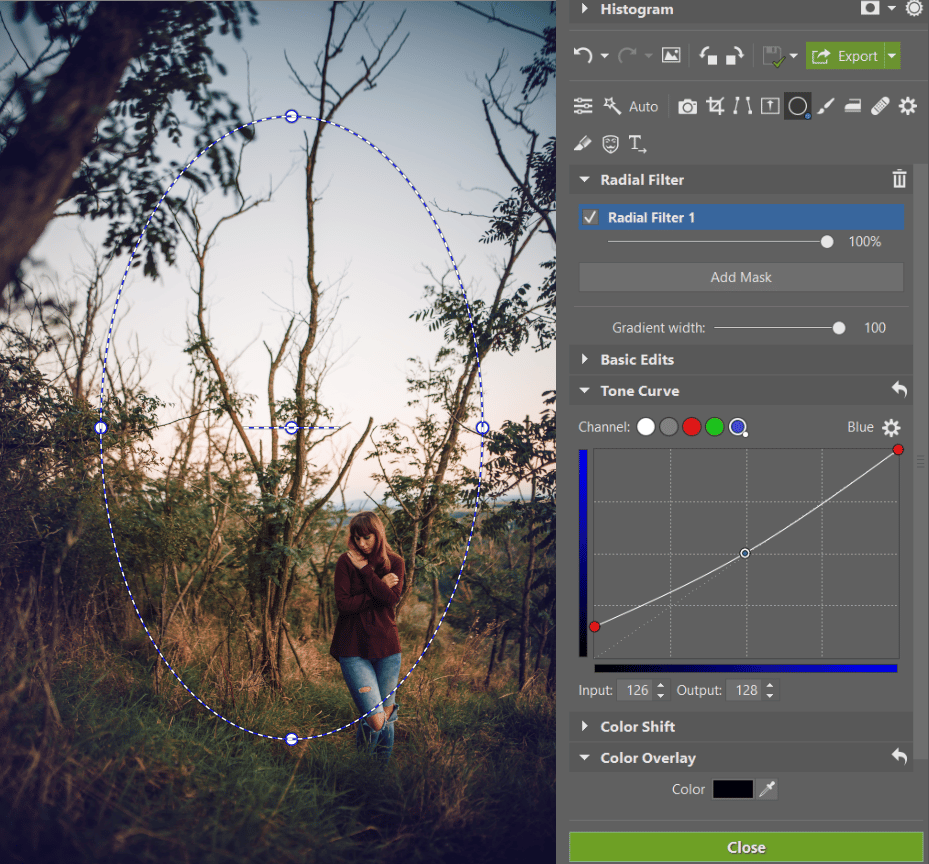
Task: Click the Export button
Action: point(845,56)
